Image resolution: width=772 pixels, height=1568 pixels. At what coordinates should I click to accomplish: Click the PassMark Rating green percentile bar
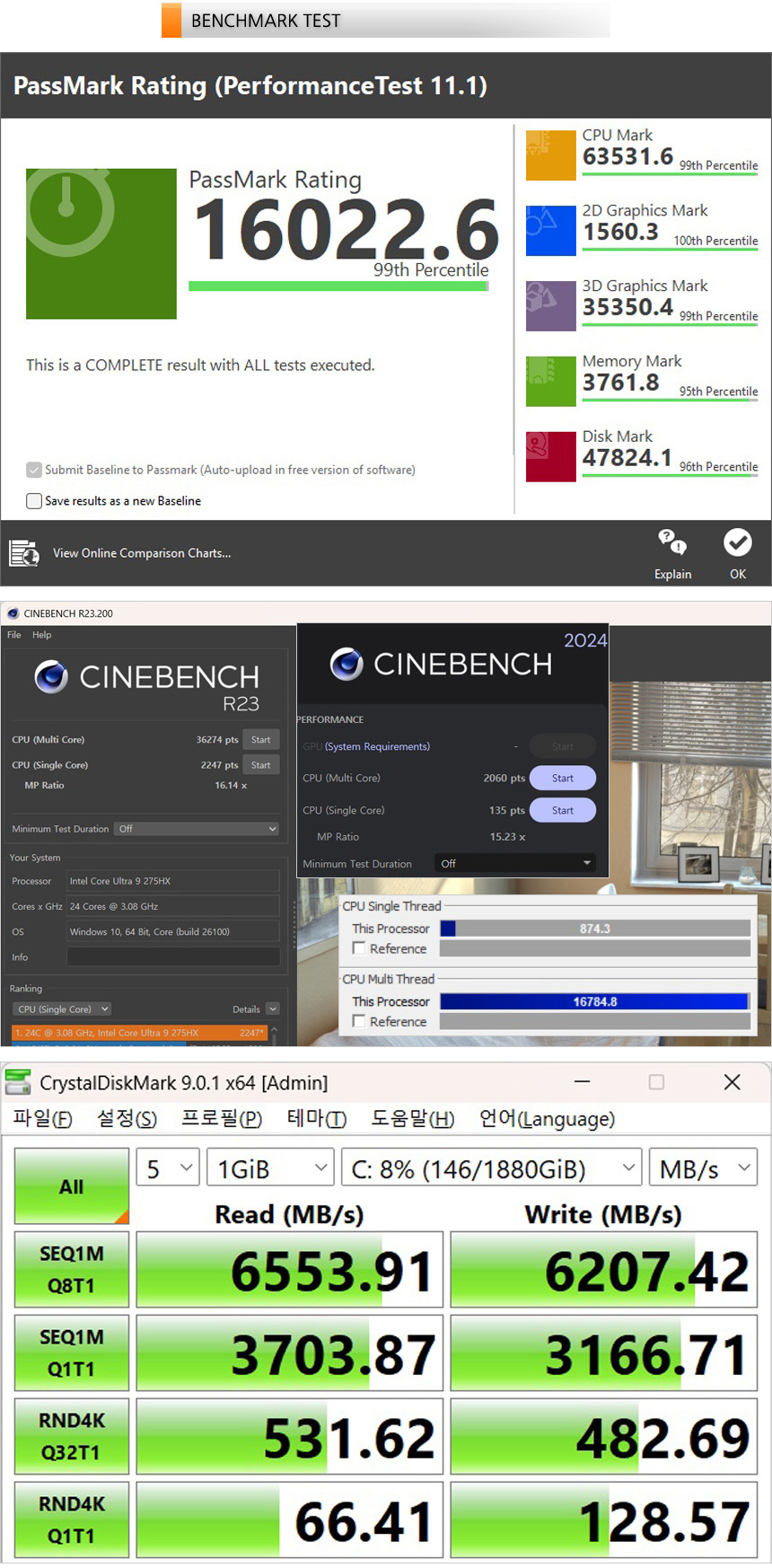coord(338,286)
